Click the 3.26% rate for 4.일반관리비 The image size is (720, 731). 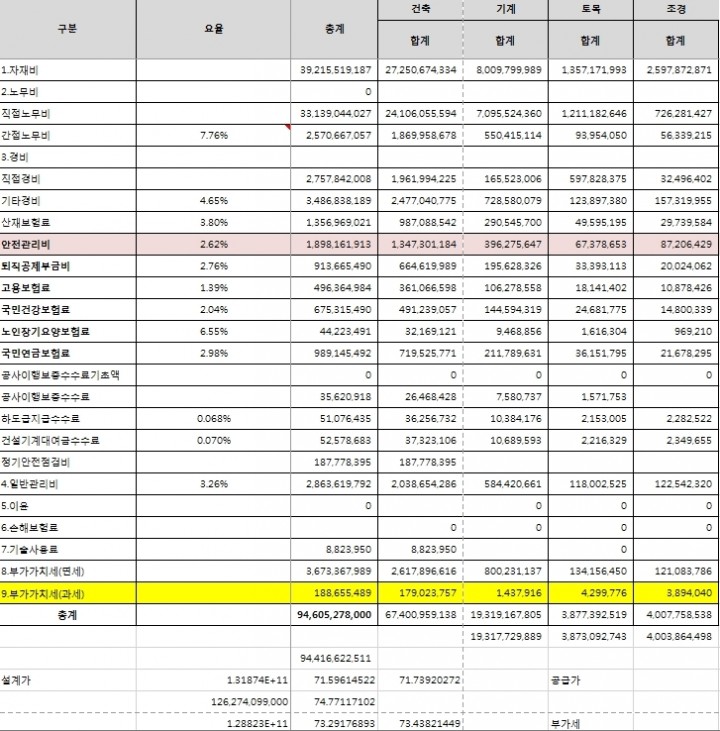214,483
